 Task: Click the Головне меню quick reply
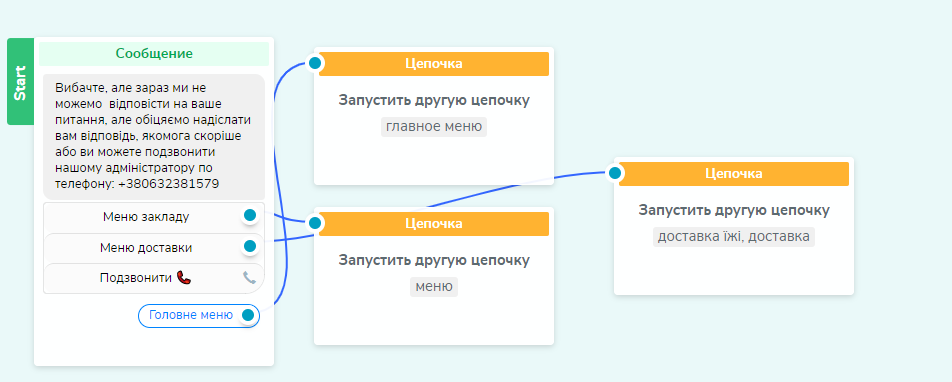click(x=199, y=316)
